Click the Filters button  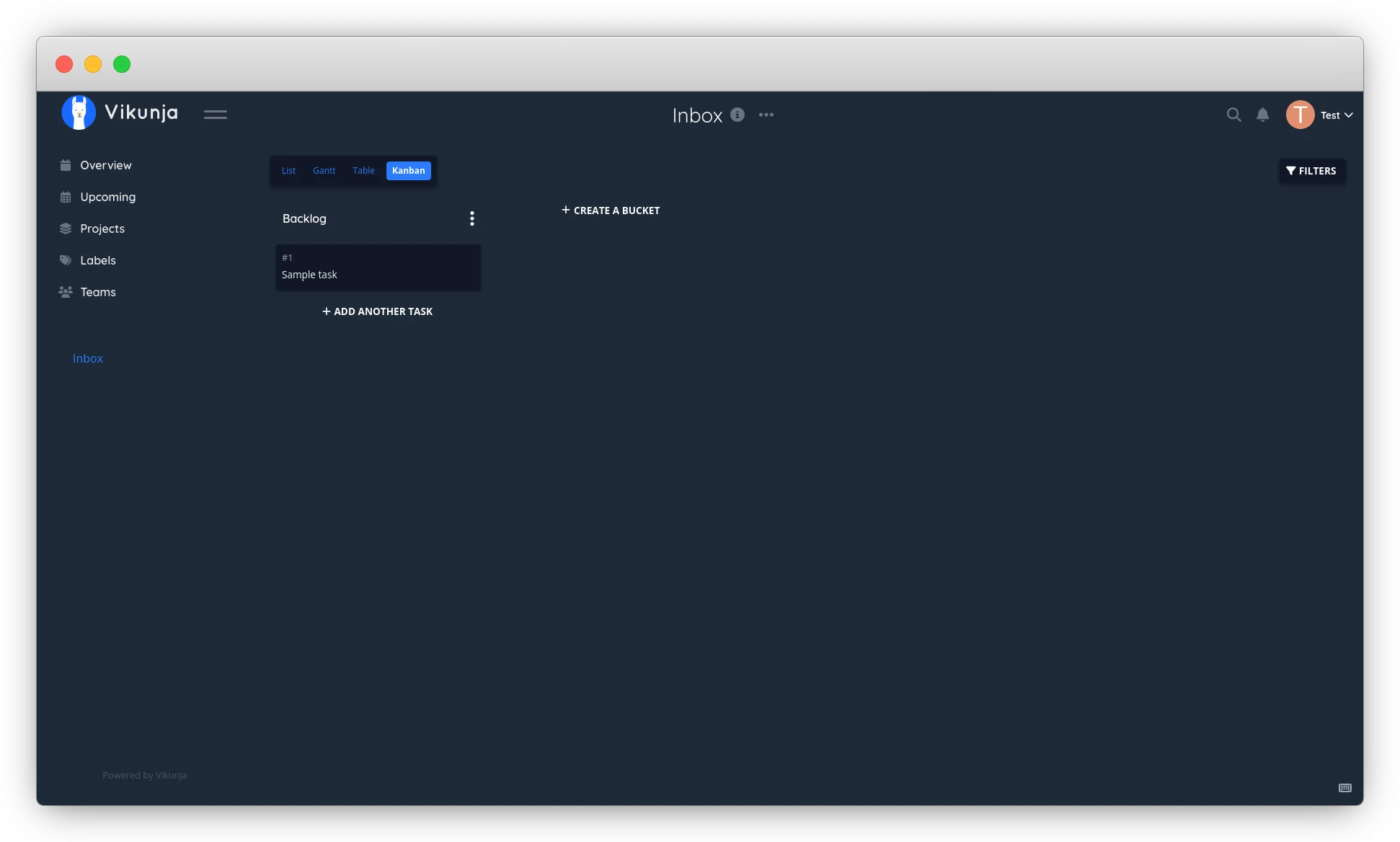(1311, 171)
